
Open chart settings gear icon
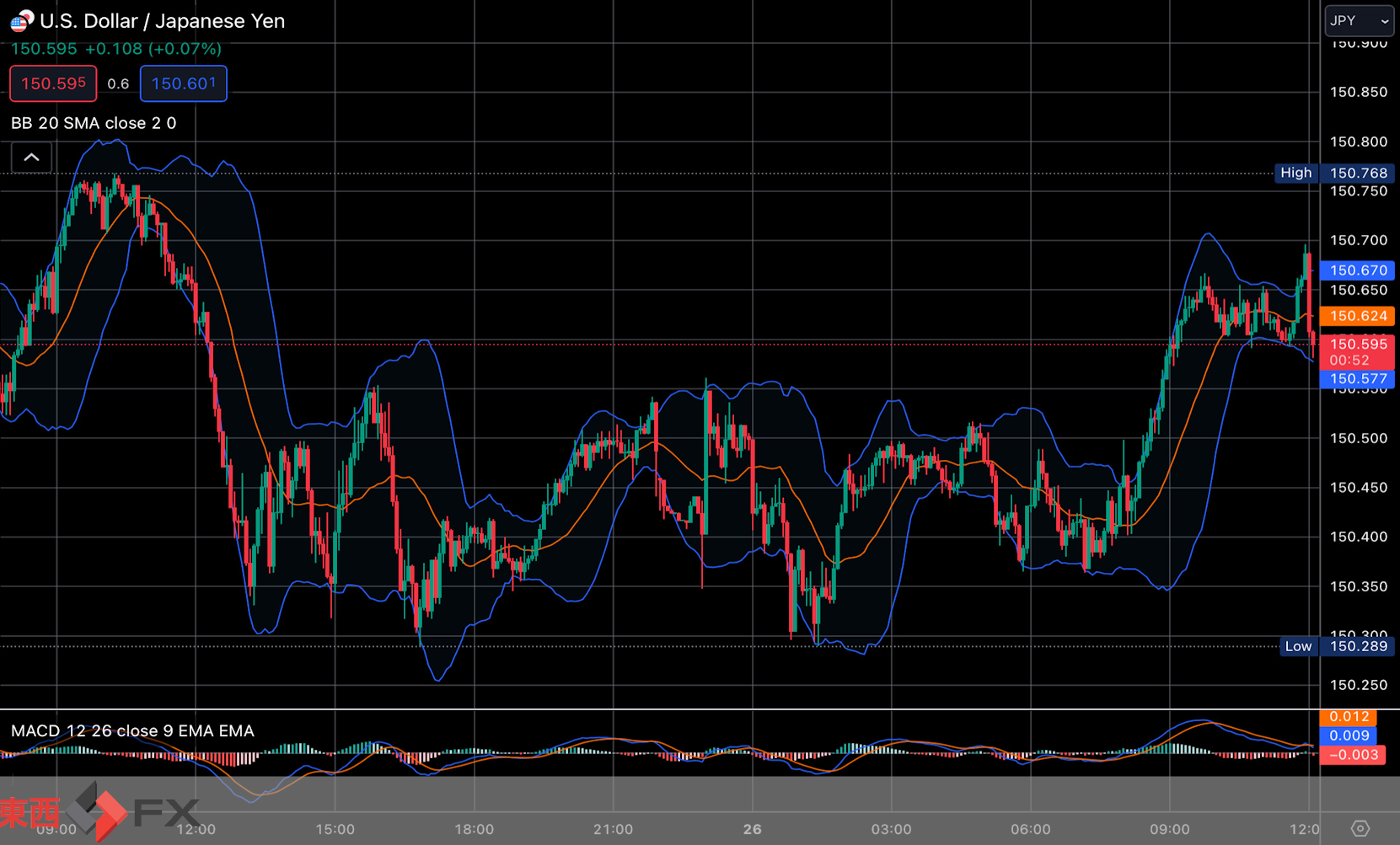click(x=1360, y=828)
